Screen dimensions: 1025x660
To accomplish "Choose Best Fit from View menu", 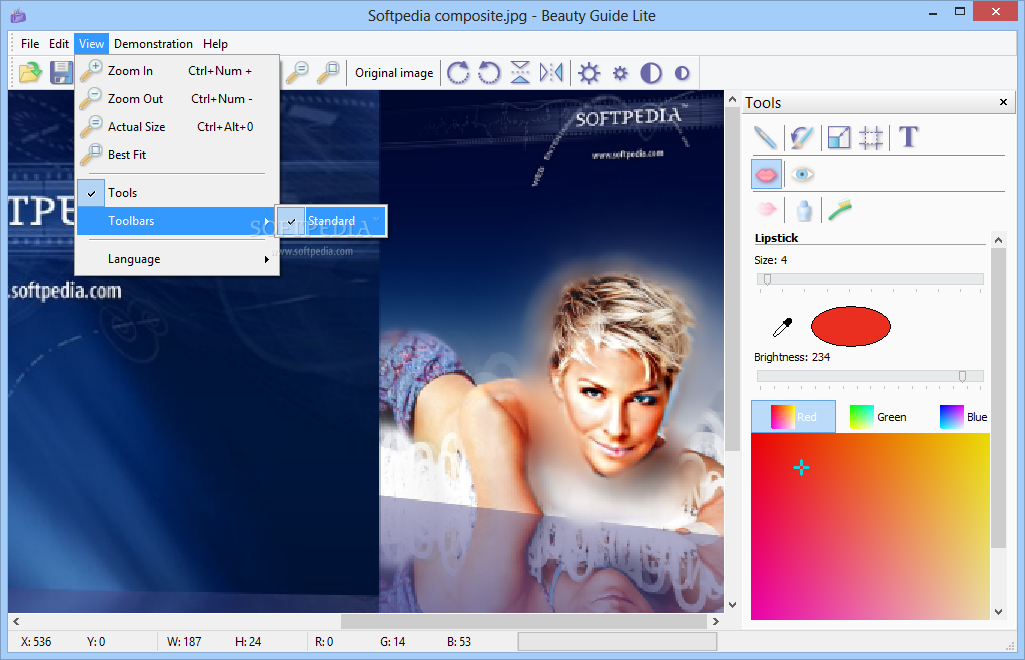I will pyautogui.click(x=177, y=155).
